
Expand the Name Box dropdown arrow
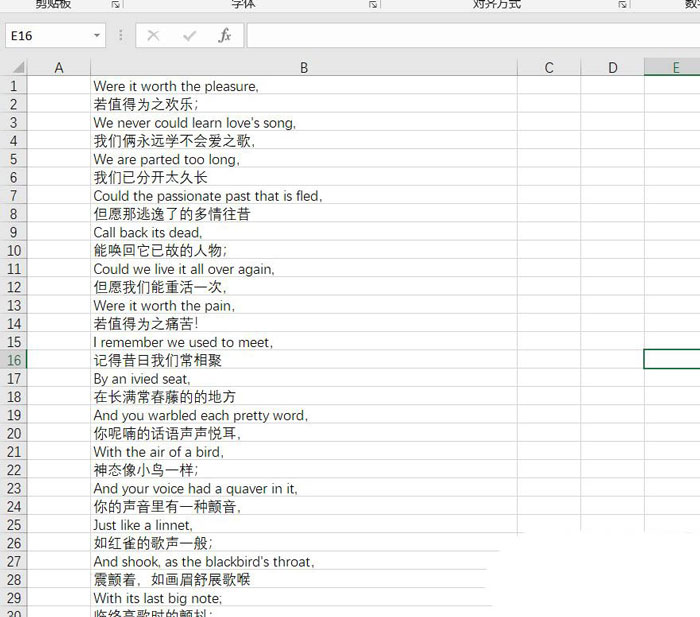[x=97, y=36]
